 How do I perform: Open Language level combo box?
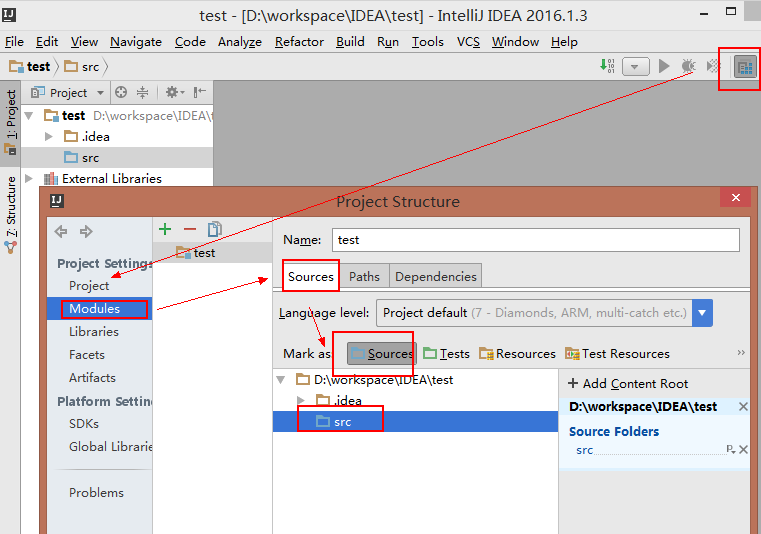click(x=545, y=313)
